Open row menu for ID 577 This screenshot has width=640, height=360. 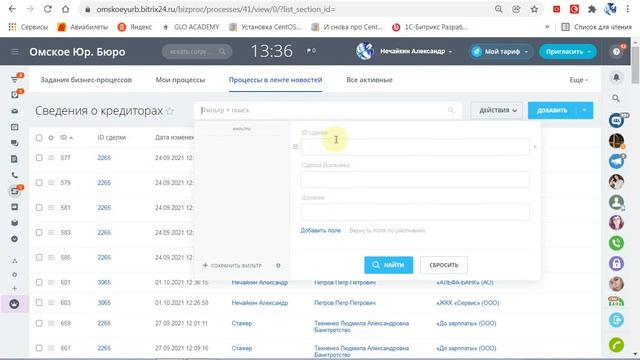coord(51,158)
